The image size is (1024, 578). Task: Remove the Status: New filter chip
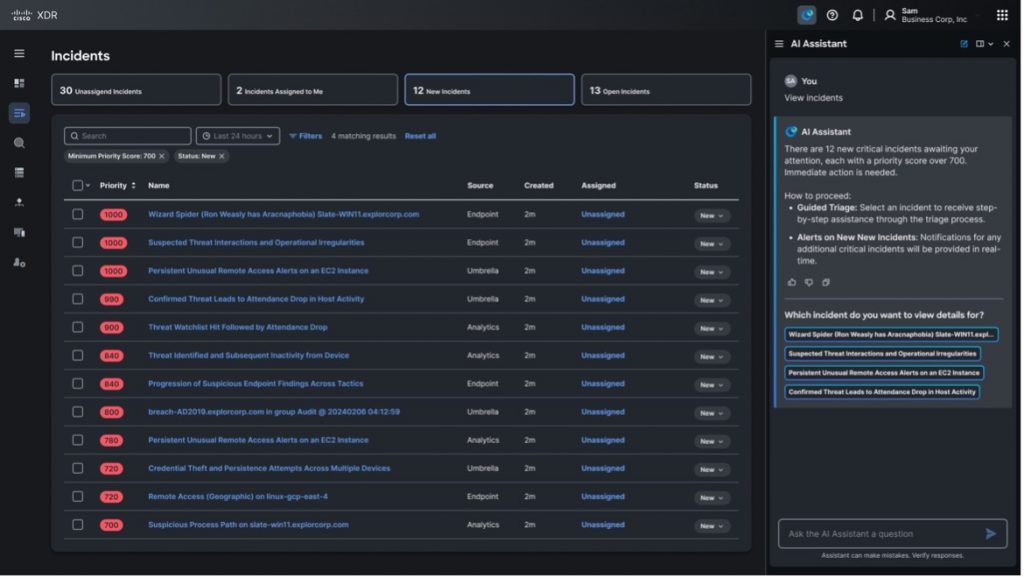pos(222,156)
